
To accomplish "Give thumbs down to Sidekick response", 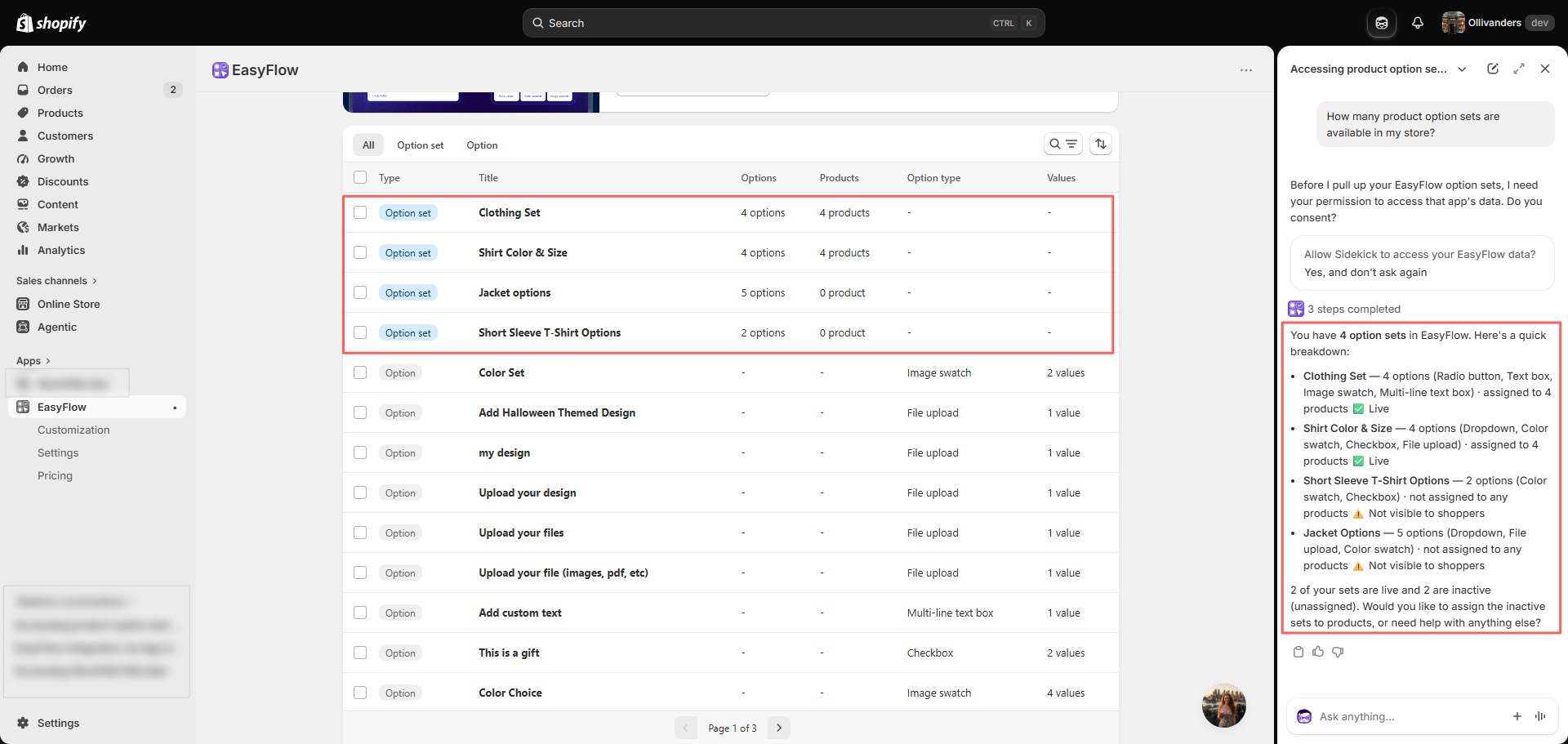I will (x=1338, y=652).
